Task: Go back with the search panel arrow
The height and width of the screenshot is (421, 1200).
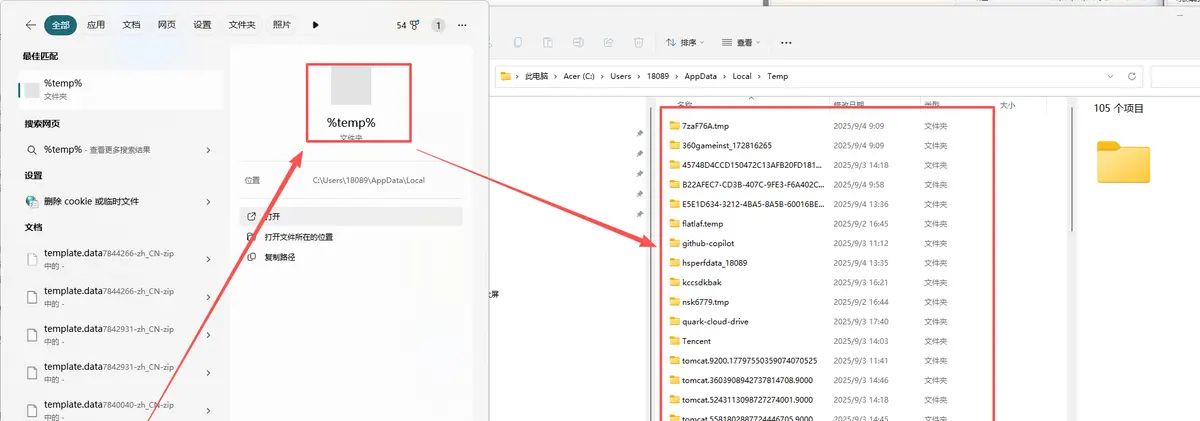Action: point(30,25)
